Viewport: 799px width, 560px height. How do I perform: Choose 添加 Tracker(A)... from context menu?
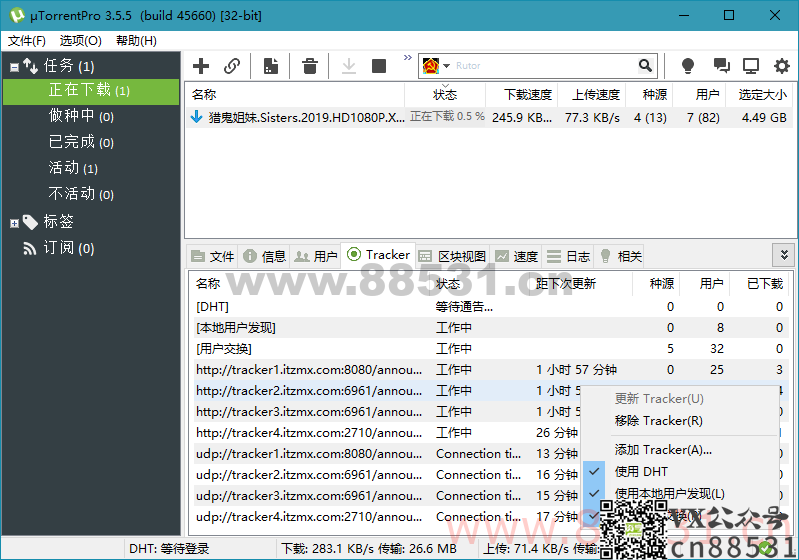click(679, 450)
